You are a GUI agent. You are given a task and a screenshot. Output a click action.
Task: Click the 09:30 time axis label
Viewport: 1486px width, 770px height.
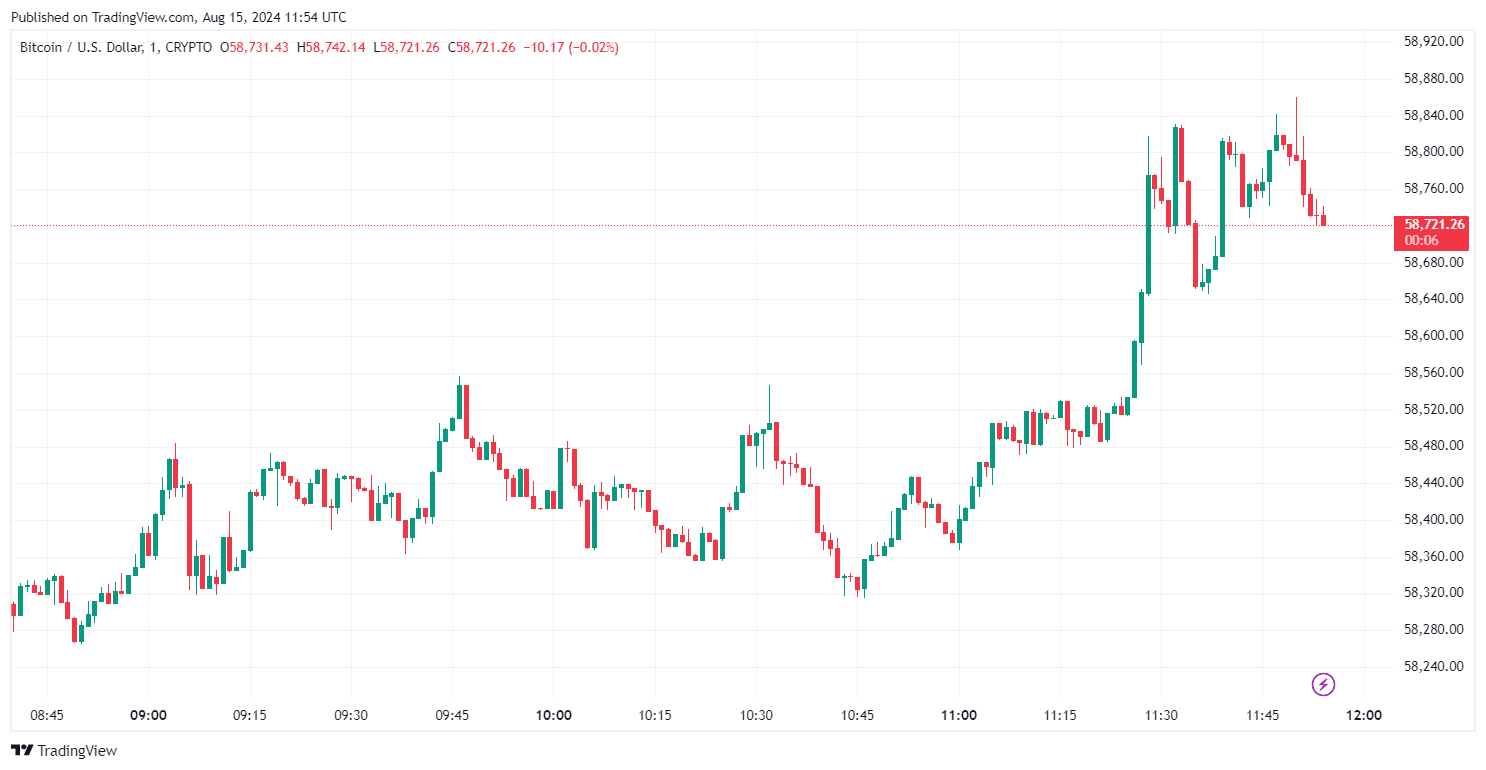click(x=350, y=715)
